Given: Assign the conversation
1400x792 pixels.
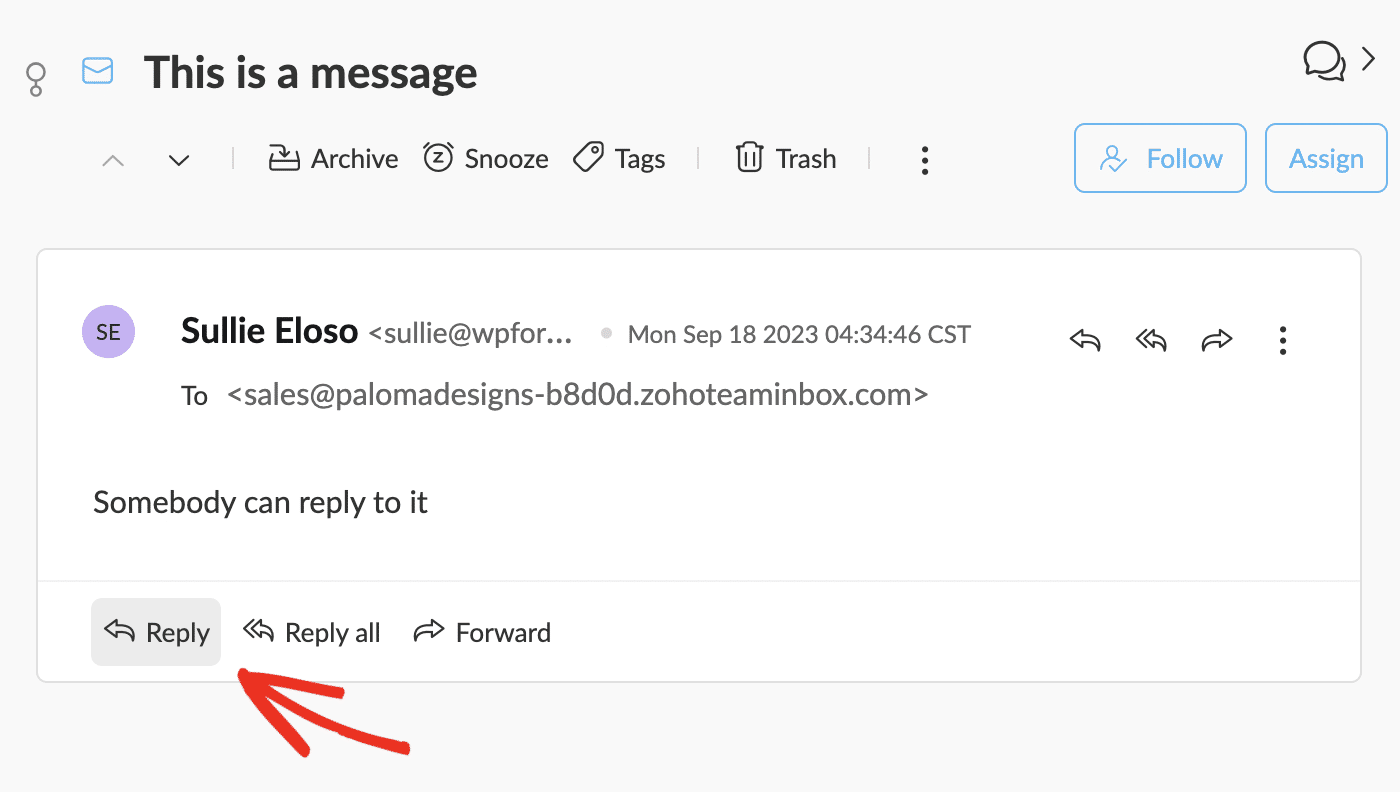Looking at the screenshot, I should click(x=1326, y=158).
